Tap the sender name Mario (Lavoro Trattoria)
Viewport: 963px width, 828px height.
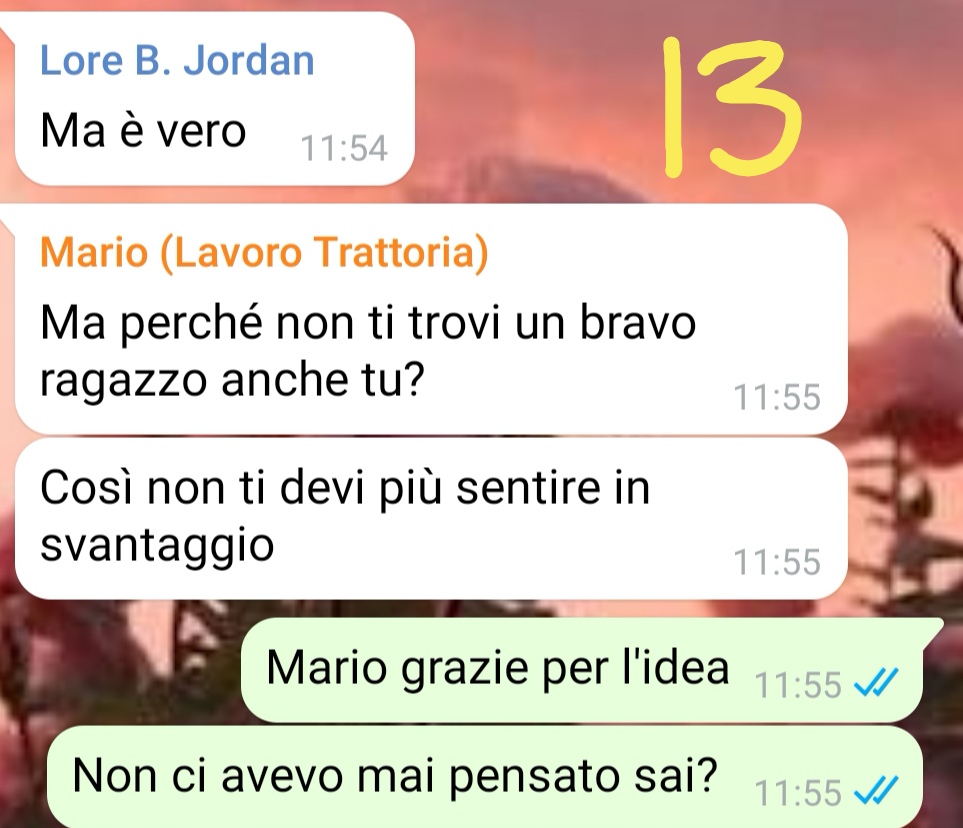[264, 252]
